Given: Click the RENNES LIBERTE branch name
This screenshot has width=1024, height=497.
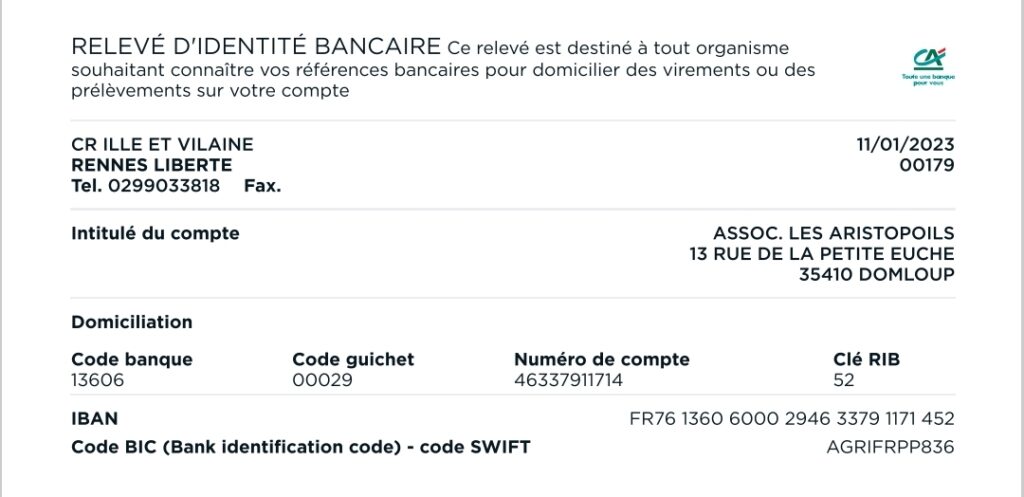Looking at the screenshot, I should pos(152,165).
